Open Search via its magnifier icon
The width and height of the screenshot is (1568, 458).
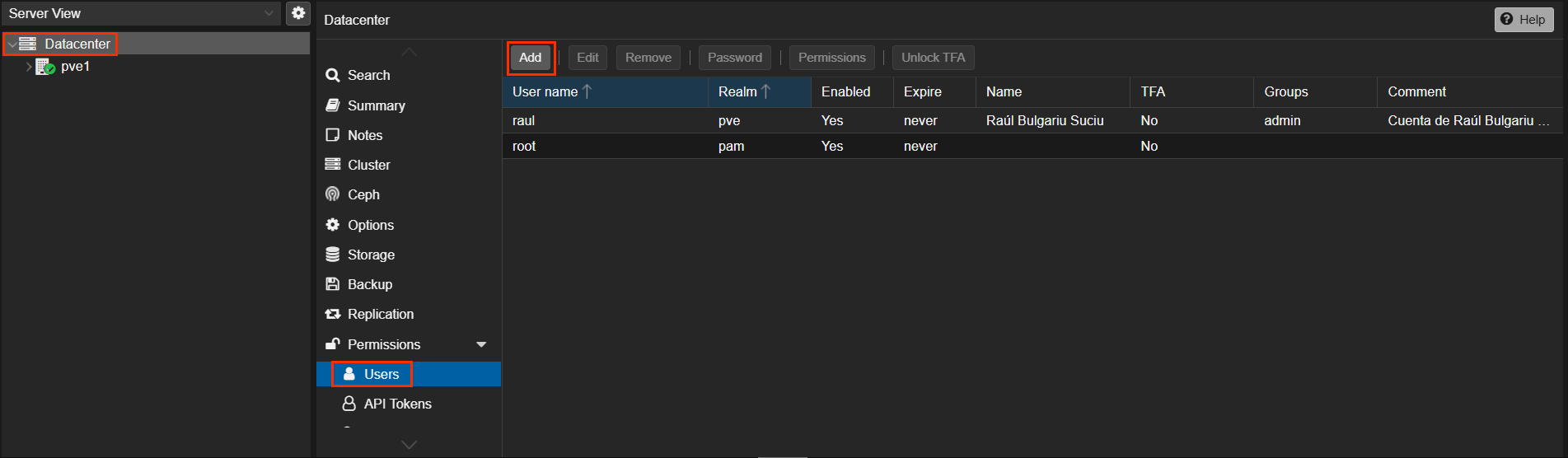coord(333,75)
